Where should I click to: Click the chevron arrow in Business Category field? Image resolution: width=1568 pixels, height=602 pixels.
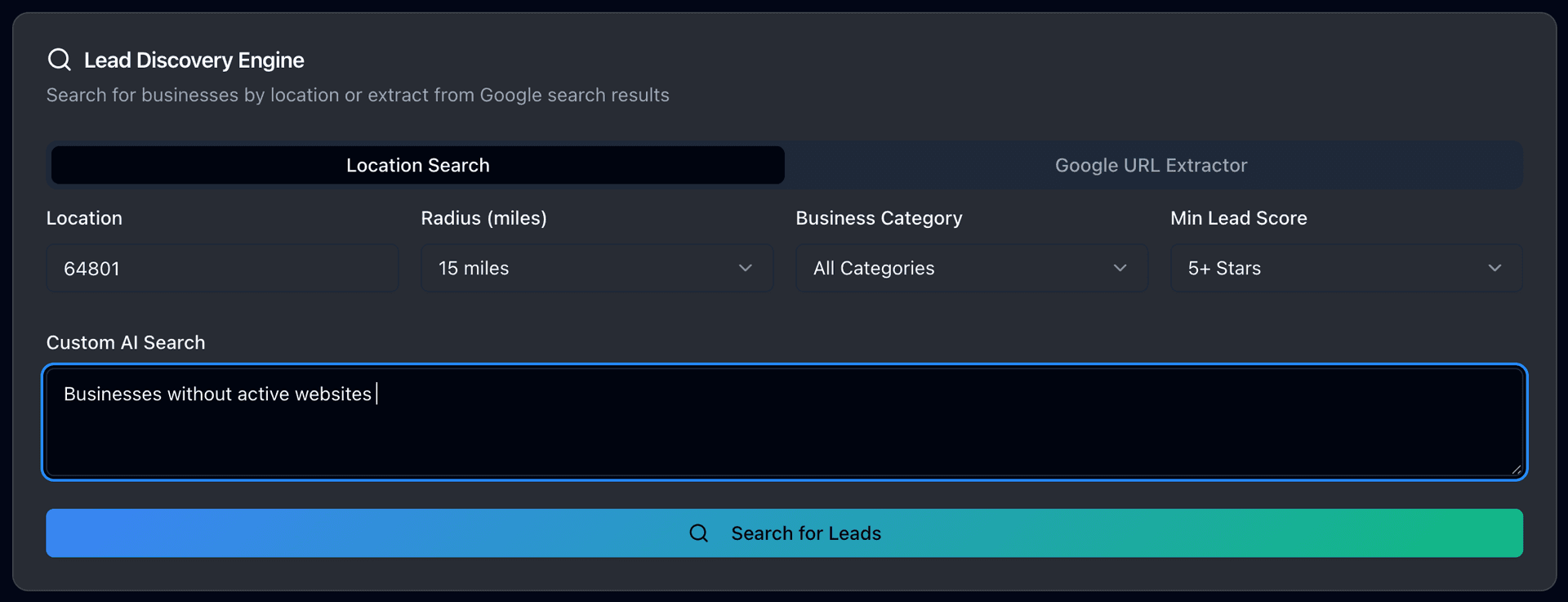tap(1120, 268)
